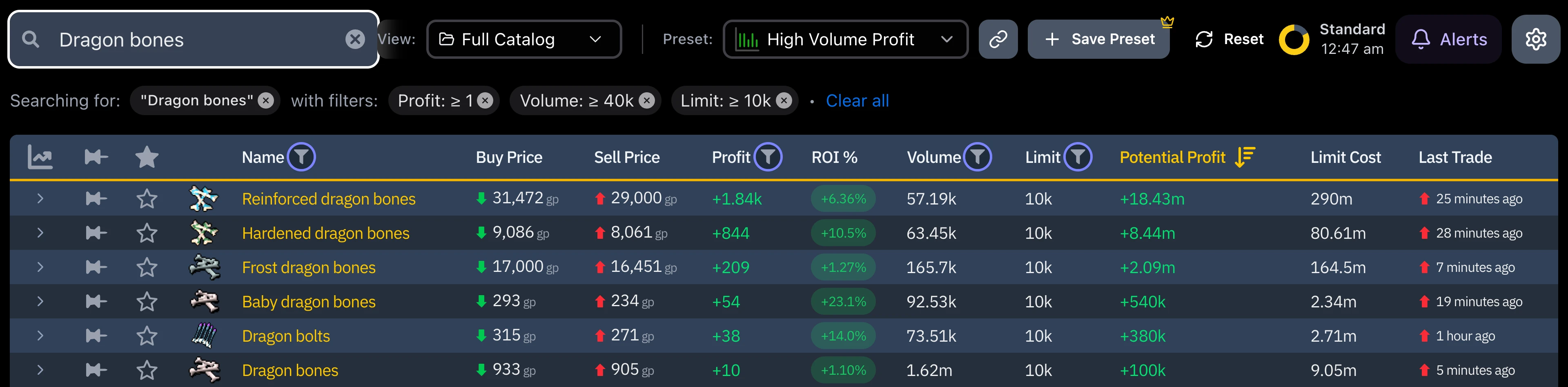Sort table by Buy Price column

pyautogui.click(x=509, y=158)
